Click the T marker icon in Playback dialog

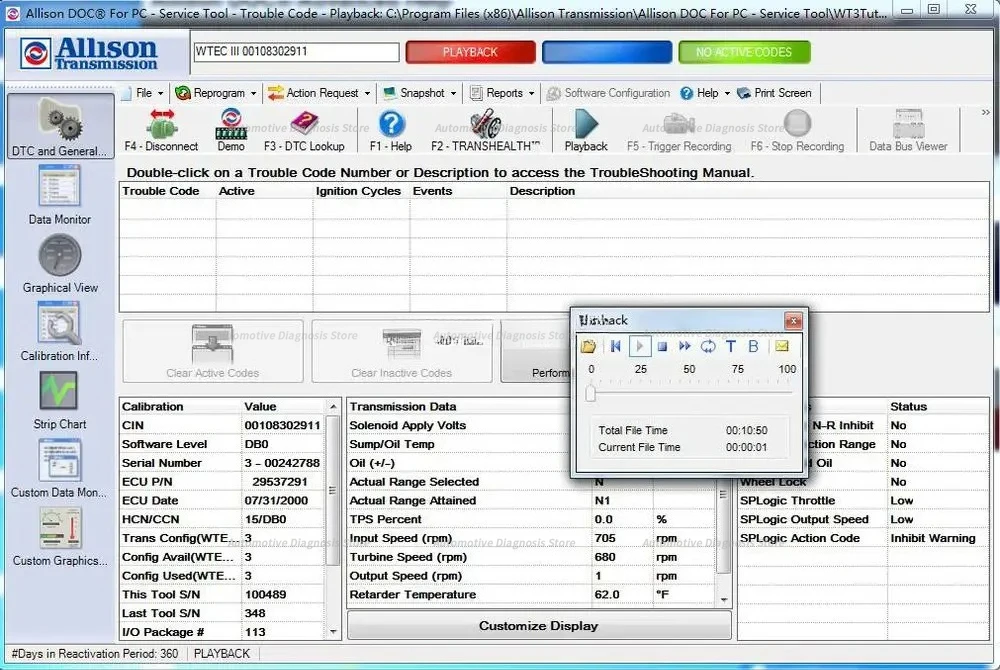pyautogui.click(x=731, y=346)
